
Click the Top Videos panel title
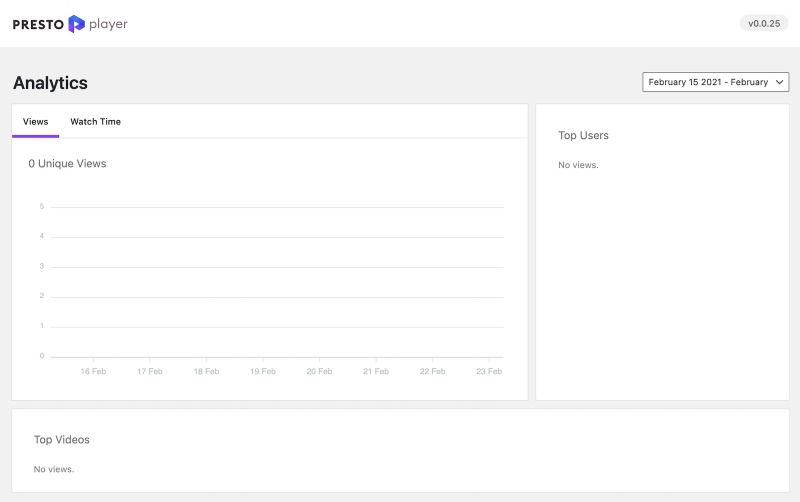pos(62,439)
